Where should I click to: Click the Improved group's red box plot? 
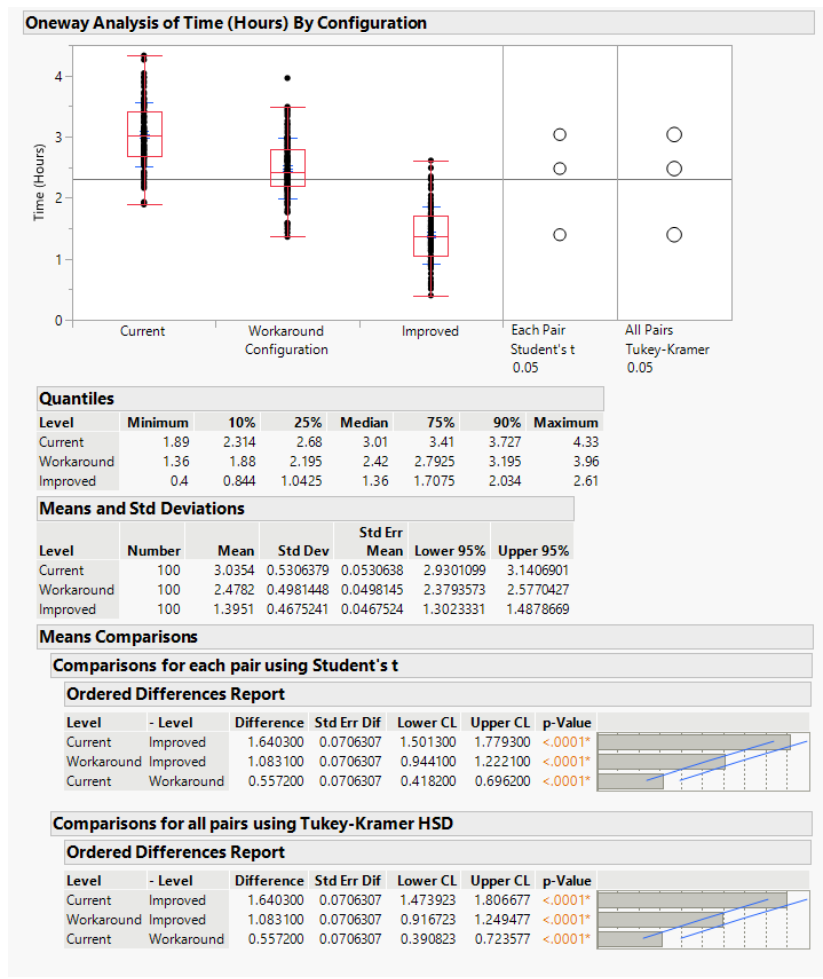(x=431, y=236)
